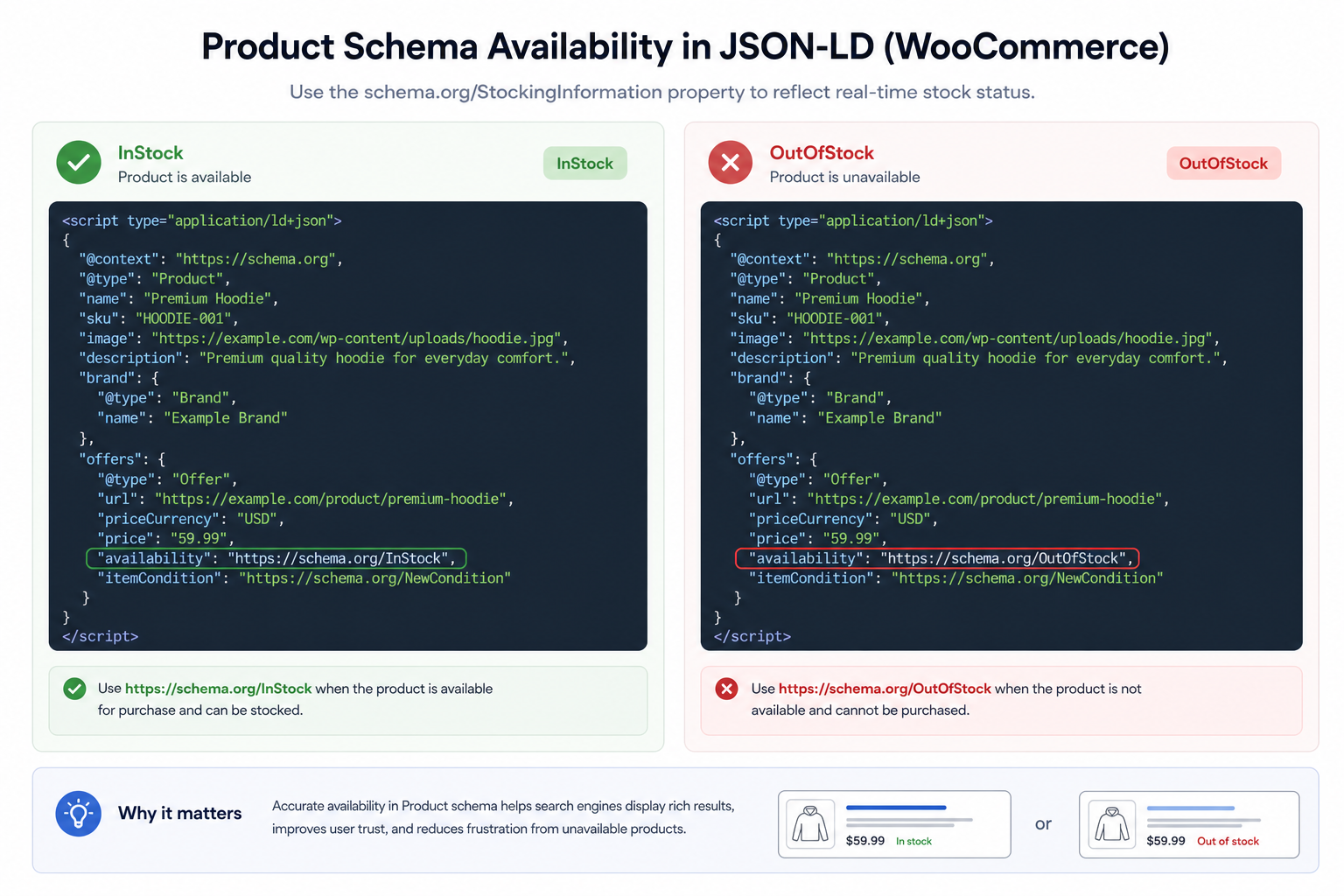The image size is (1344, 896).
Task: Click priceCurrency USD line in the OutOfStock code
Action: tap(843, 519)
